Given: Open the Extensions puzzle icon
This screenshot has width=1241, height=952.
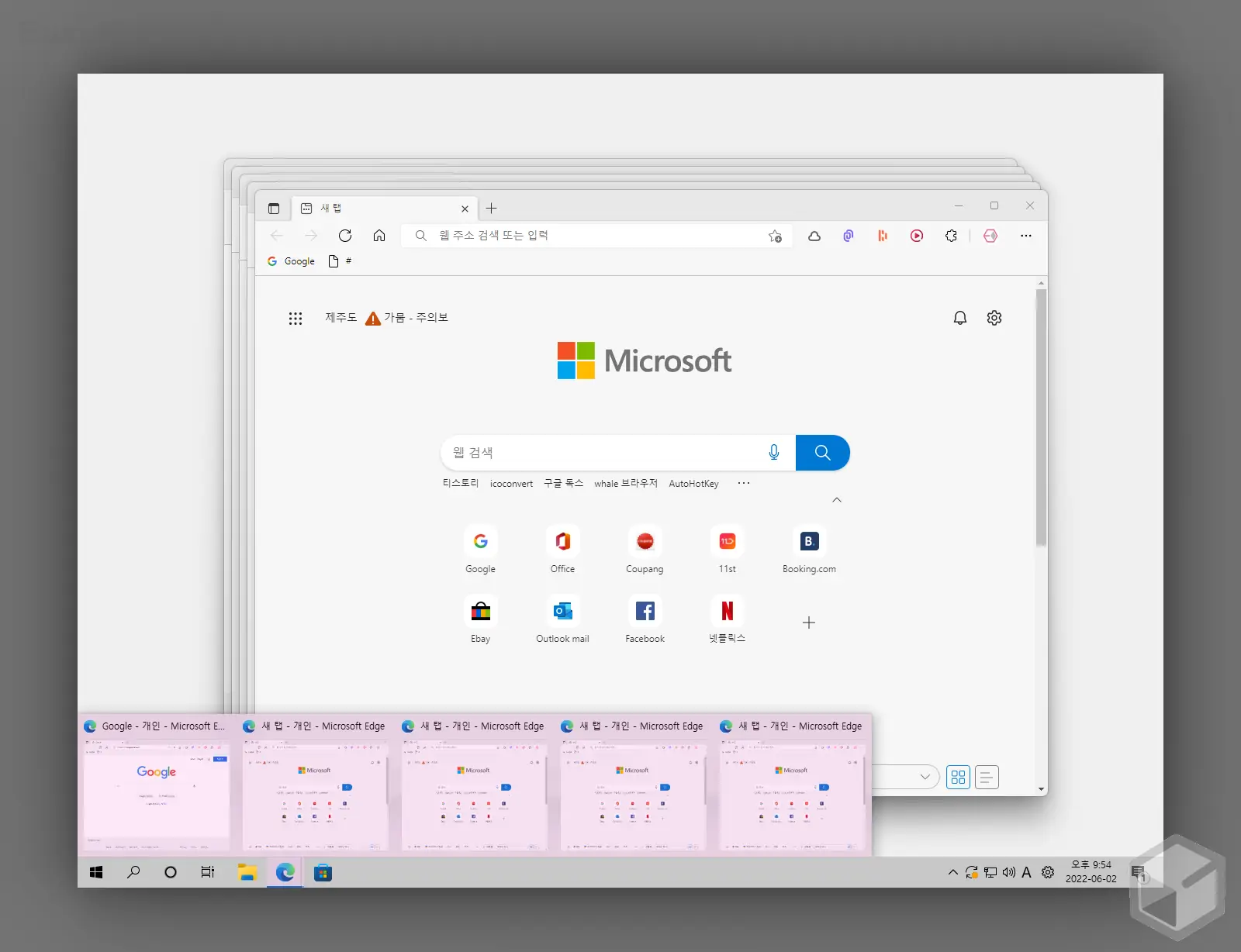Looking at the screenshot, I should [x=951, y=236].
